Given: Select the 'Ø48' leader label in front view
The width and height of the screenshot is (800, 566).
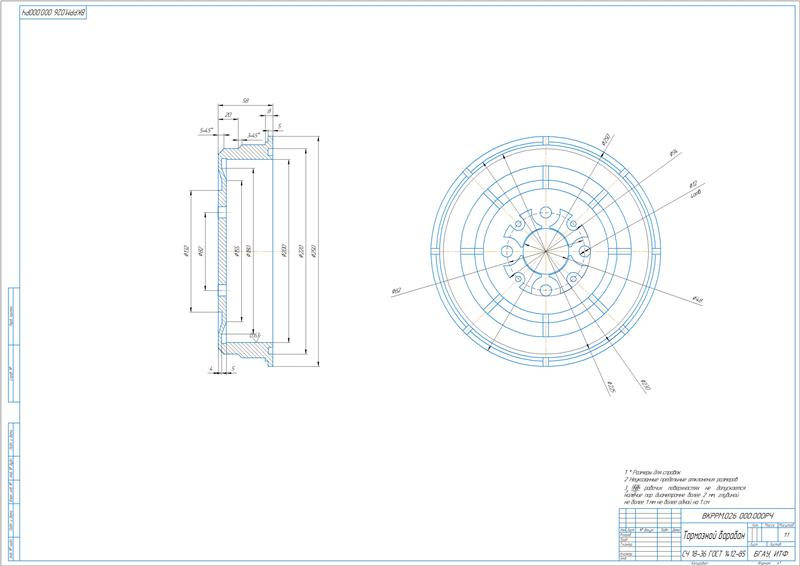Looking at the screenshot, I should pyautogui.click(x=697, y=300).
